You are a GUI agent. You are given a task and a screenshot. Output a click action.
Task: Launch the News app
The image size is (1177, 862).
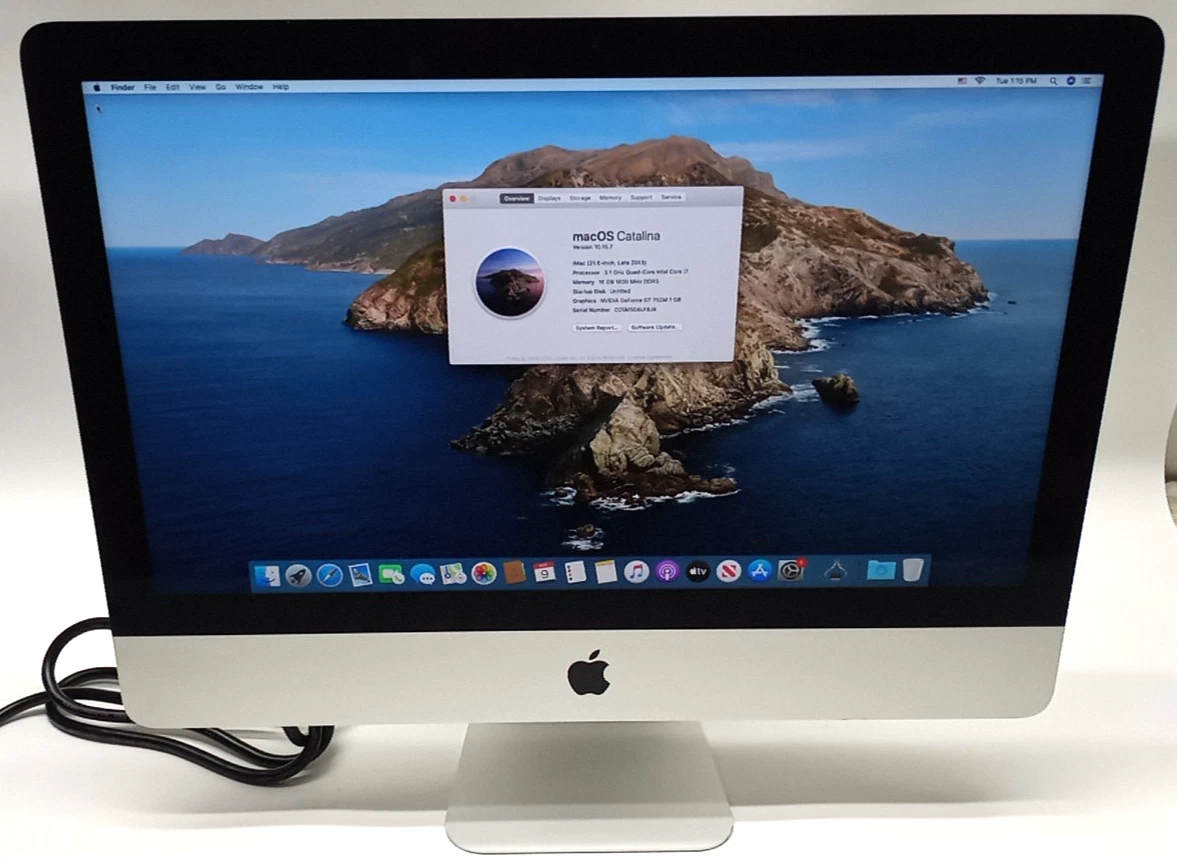point(729,574)
